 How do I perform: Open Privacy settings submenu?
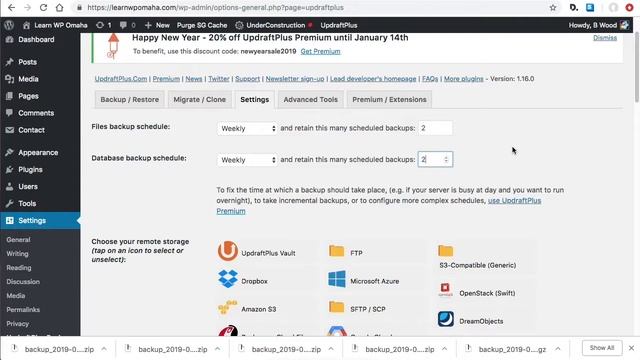pos(18,324)
